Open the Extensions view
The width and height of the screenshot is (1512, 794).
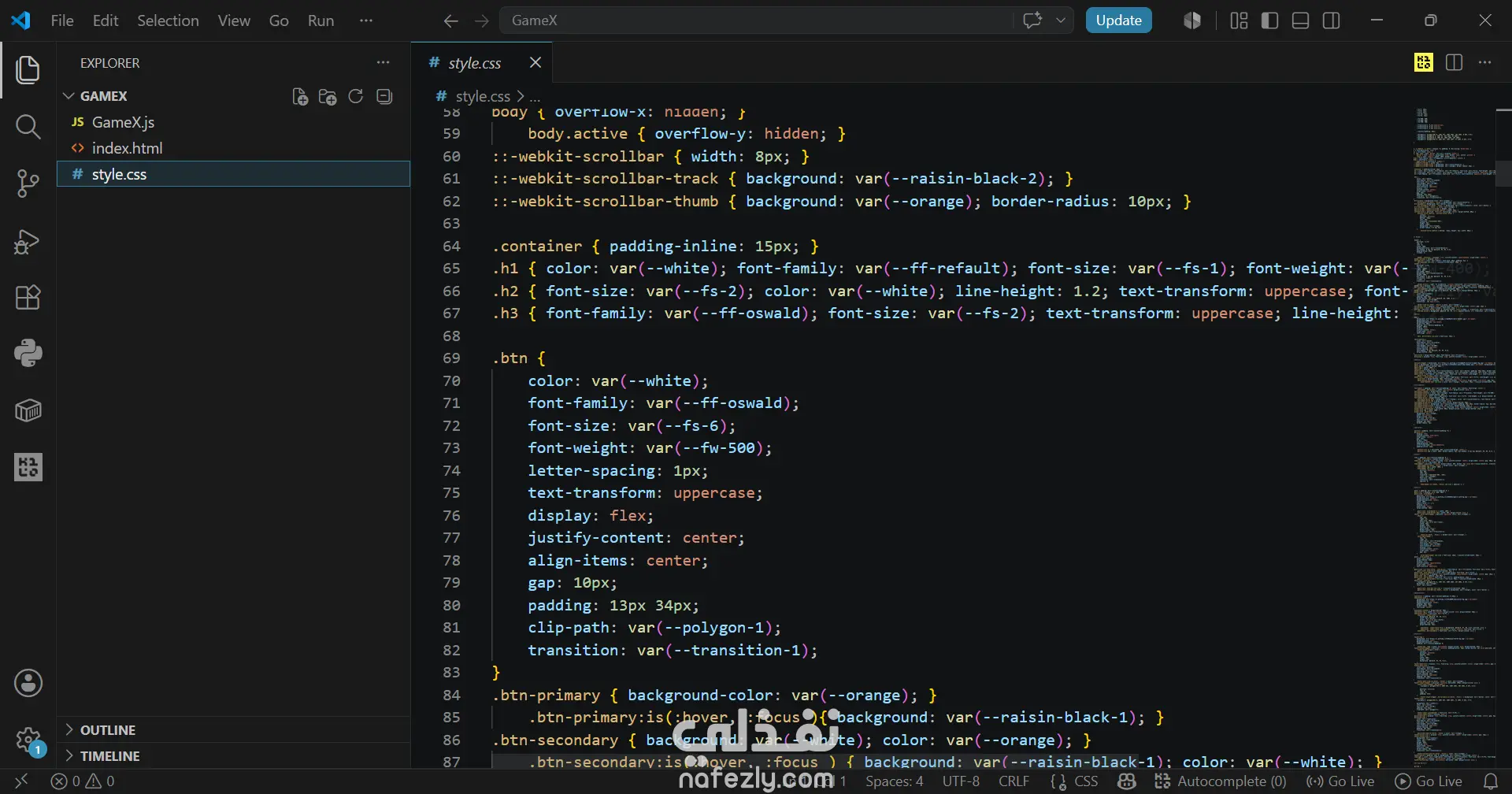[x=28, y=297]
